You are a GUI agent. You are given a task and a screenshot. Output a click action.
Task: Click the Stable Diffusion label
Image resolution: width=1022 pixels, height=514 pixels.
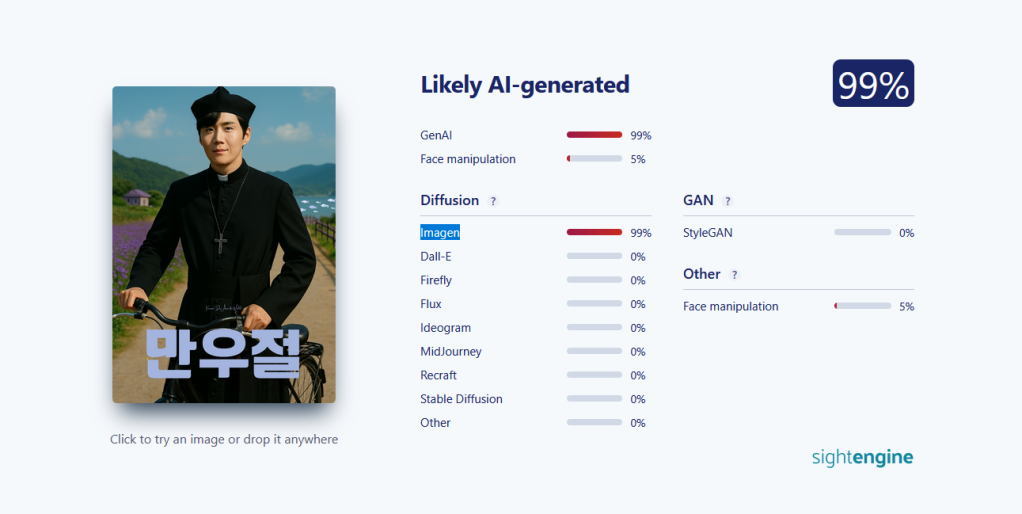point(461,399)
